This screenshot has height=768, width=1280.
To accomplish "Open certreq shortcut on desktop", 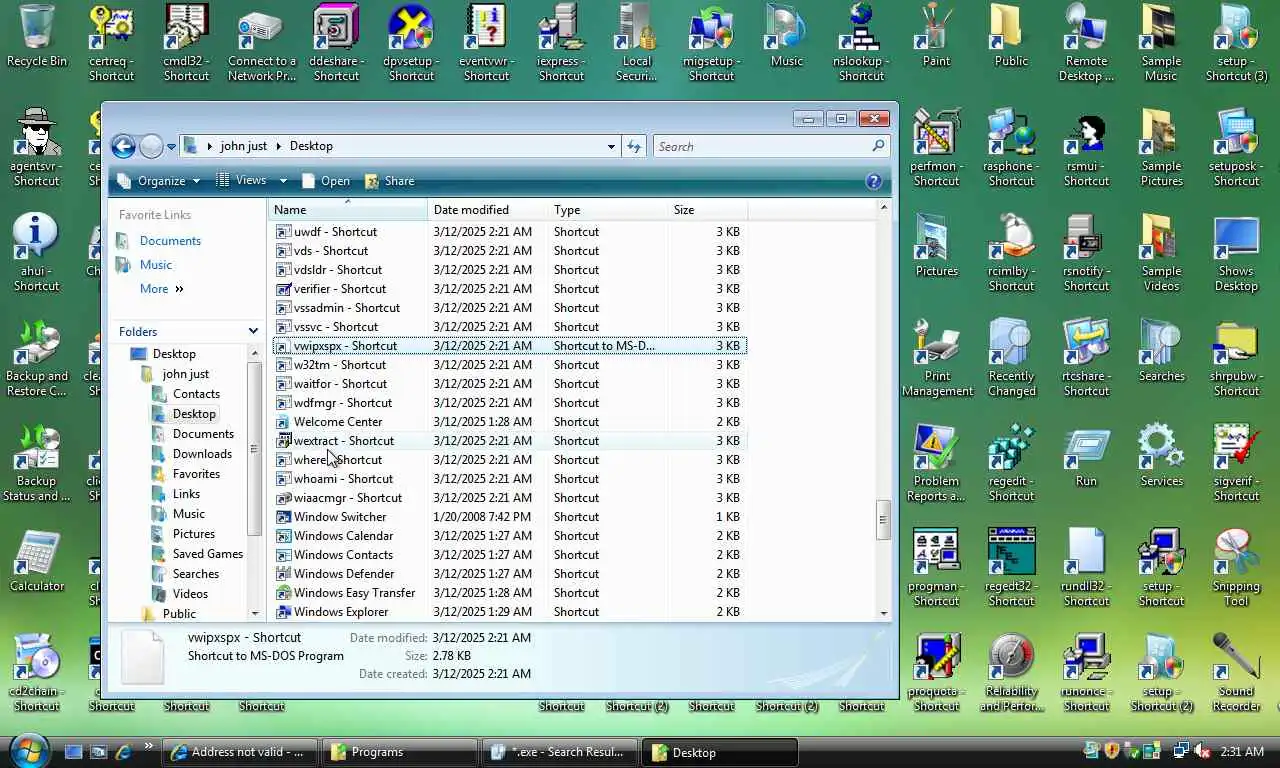I will point(111,43).
